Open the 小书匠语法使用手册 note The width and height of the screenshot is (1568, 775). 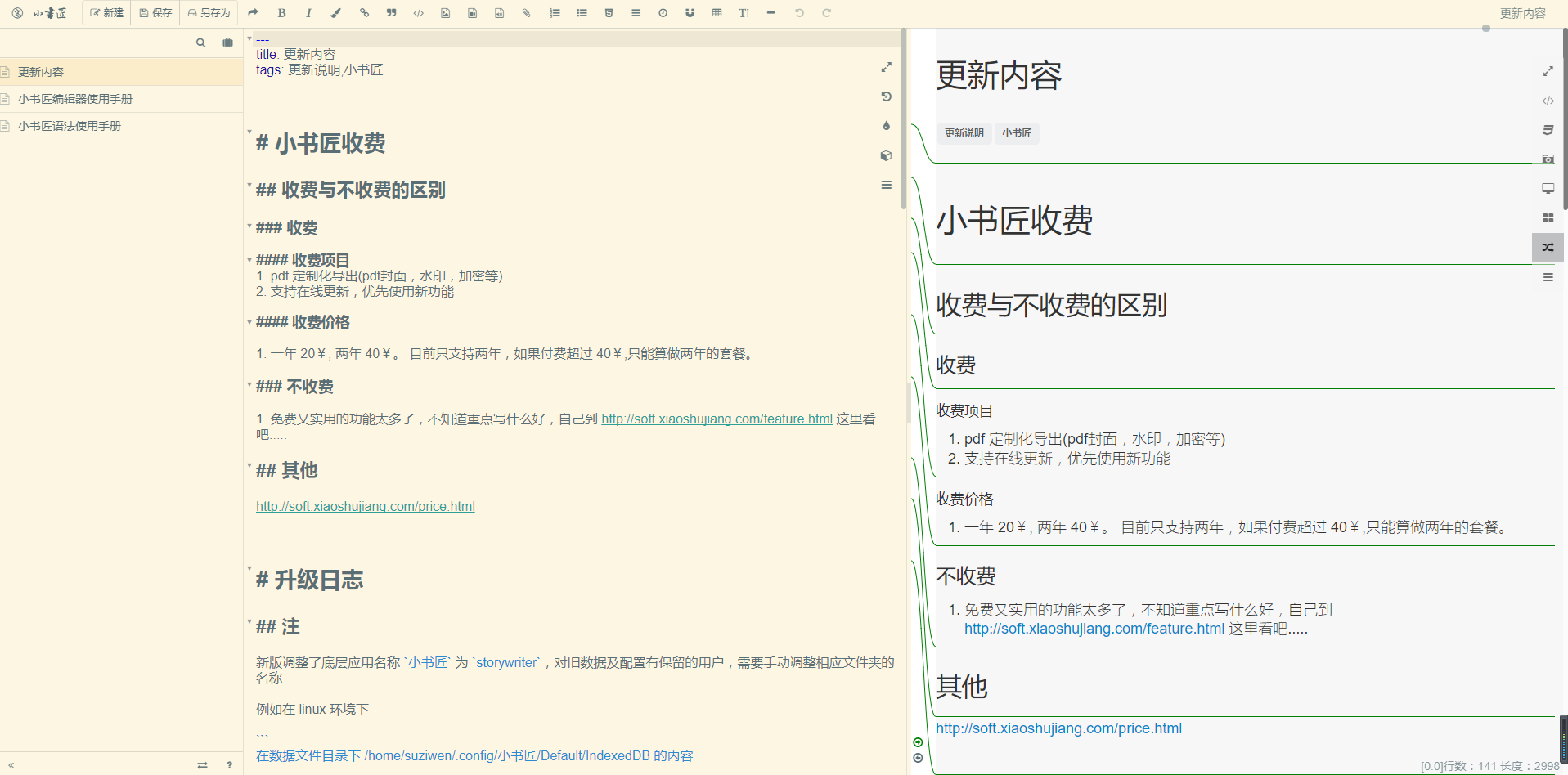(x=121, y=126)
